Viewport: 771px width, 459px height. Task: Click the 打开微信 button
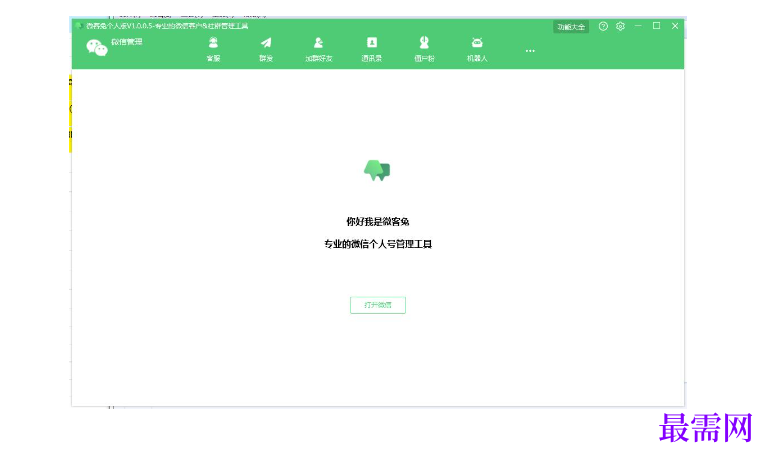coord(378,305)
